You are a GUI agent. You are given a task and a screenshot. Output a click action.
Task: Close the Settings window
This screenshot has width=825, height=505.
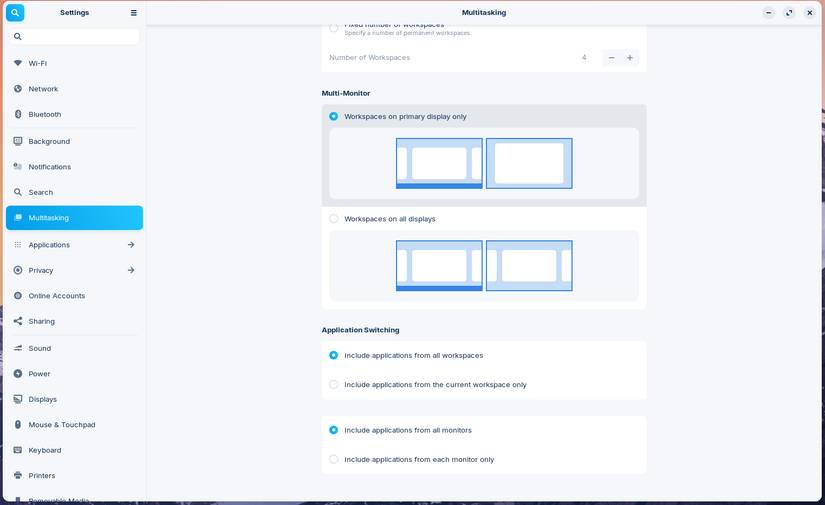click(x=810, y=13)
